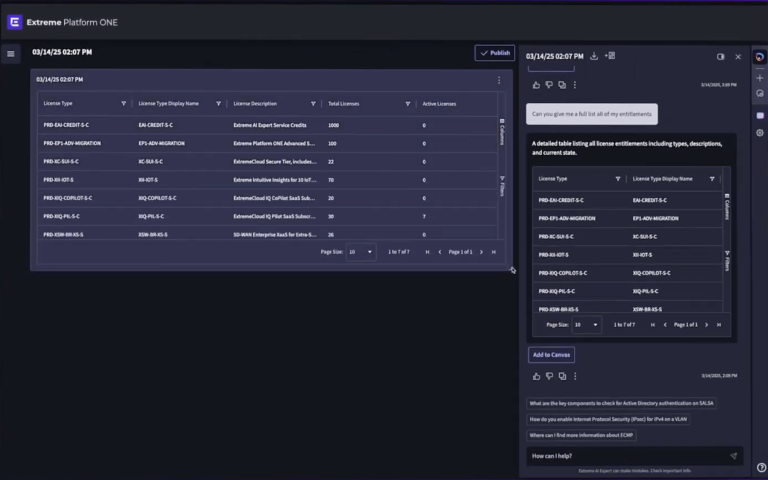Click Extreme AI Expert Service Credits cell
The width and height of the screenshot is (768, 480).
tap(270, 125)
